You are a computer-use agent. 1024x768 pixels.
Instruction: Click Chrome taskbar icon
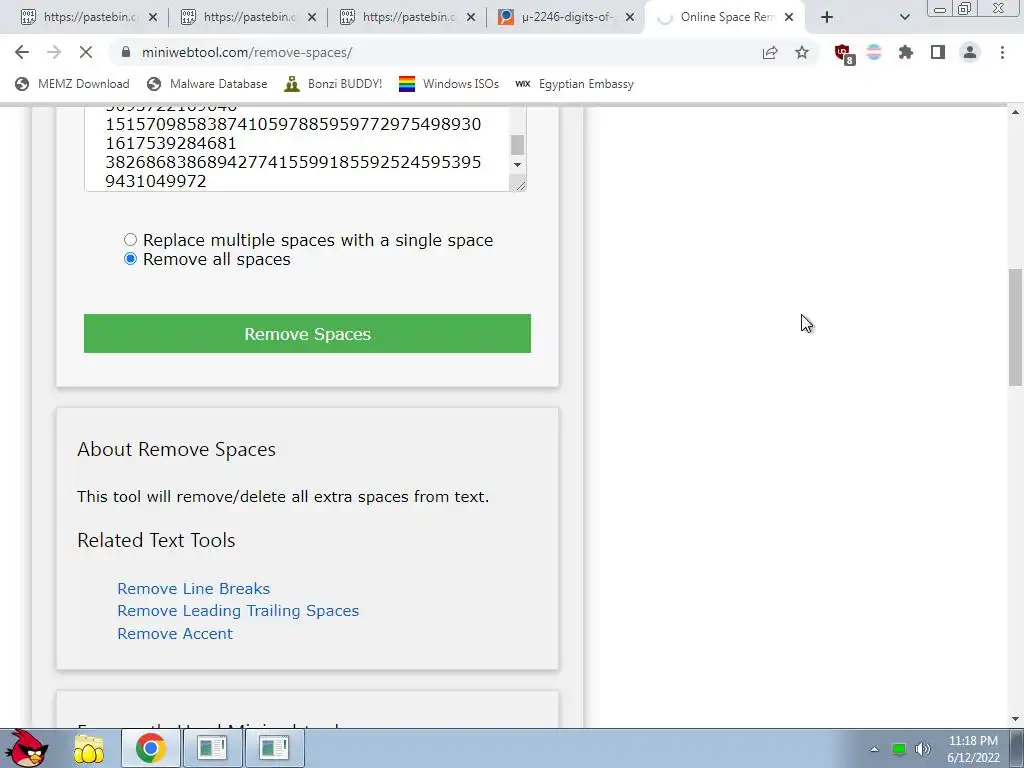150,748
